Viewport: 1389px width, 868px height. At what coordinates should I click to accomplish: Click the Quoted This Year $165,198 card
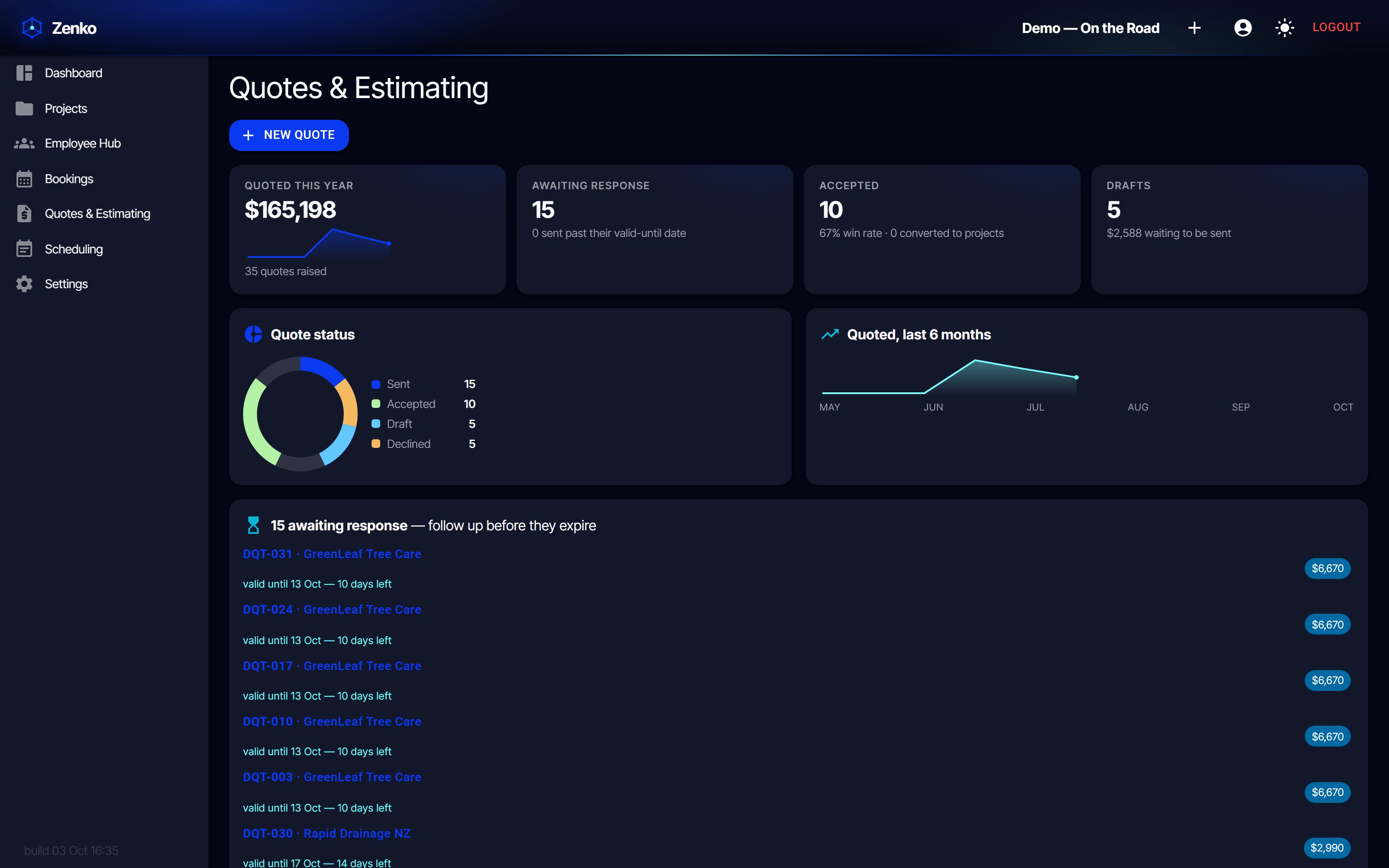tap(367, 230)
